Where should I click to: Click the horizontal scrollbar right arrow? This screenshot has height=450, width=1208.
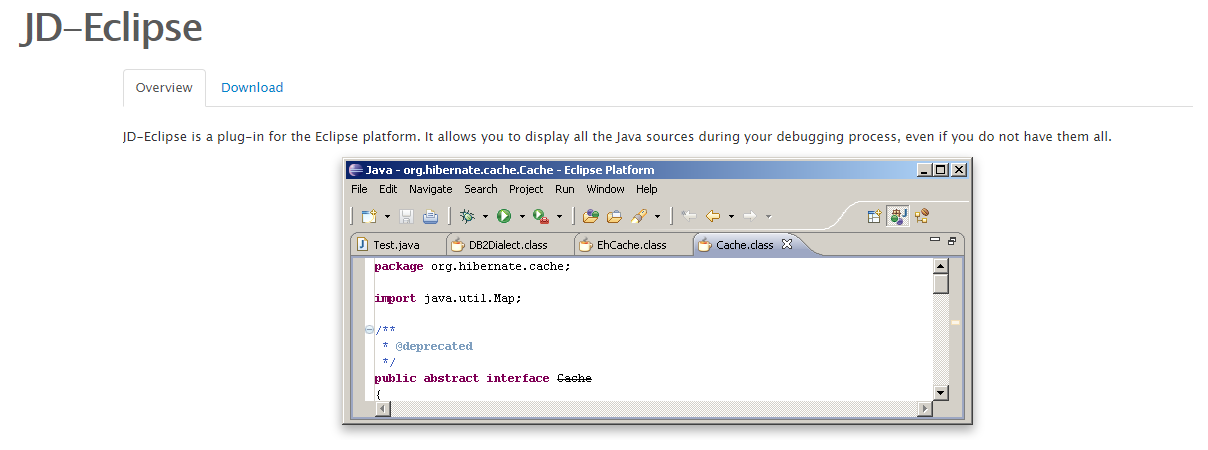click(x=924, y=409)
